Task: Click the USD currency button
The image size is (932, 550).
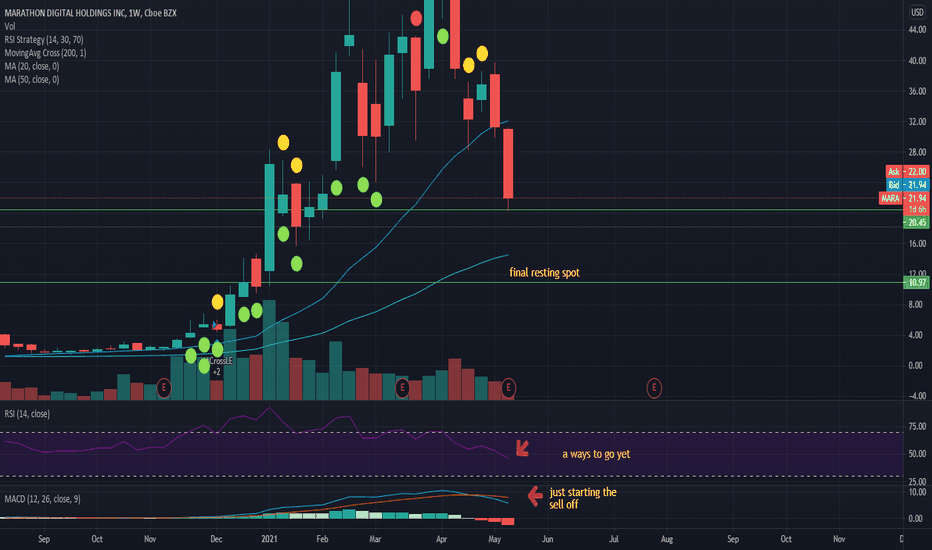Action: (917, 12)
